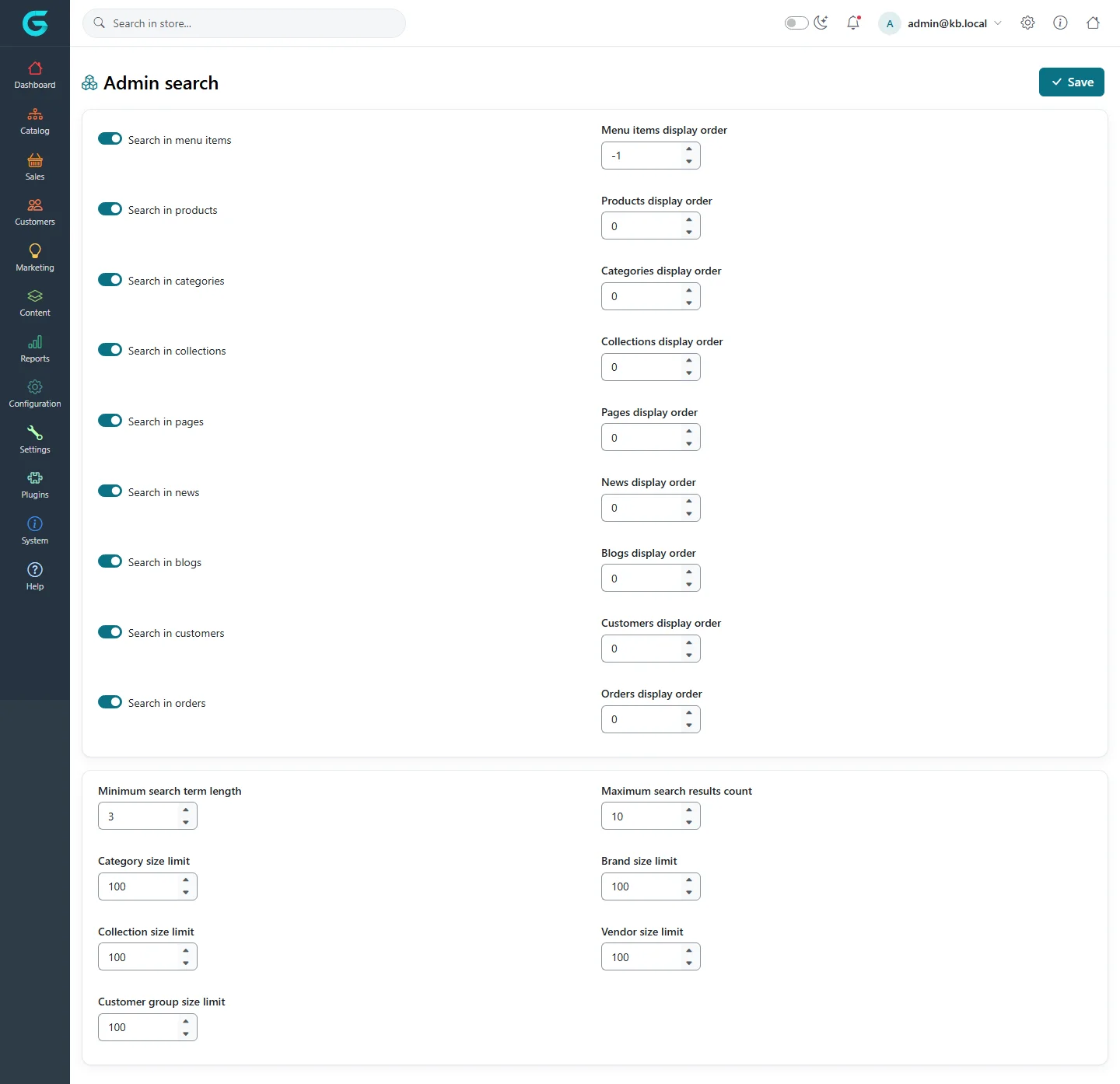
Task: Open the Configuration gear in sidebar
Action: [35, 387]
